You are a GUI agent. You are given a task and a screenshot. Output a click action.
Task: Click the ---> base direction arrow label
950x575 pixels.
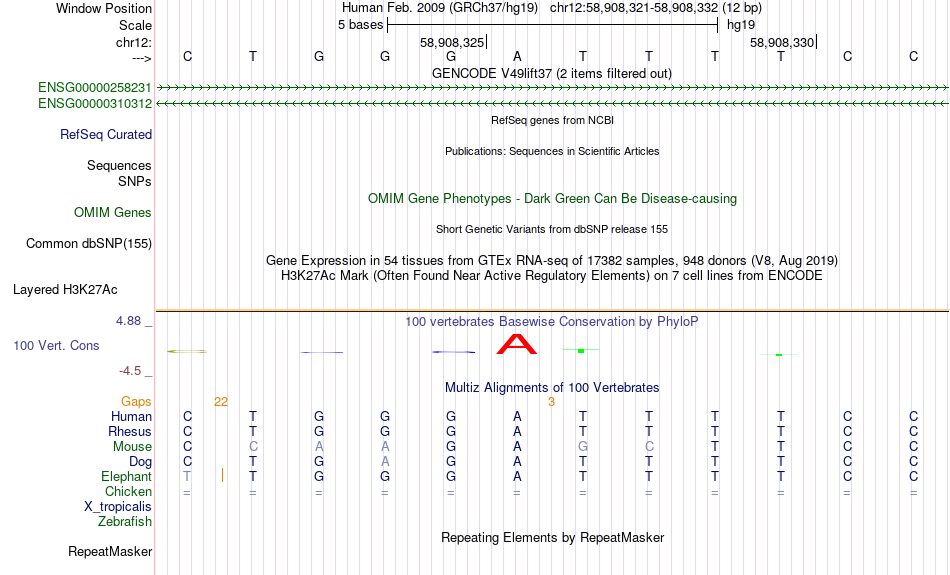point(141,58)
